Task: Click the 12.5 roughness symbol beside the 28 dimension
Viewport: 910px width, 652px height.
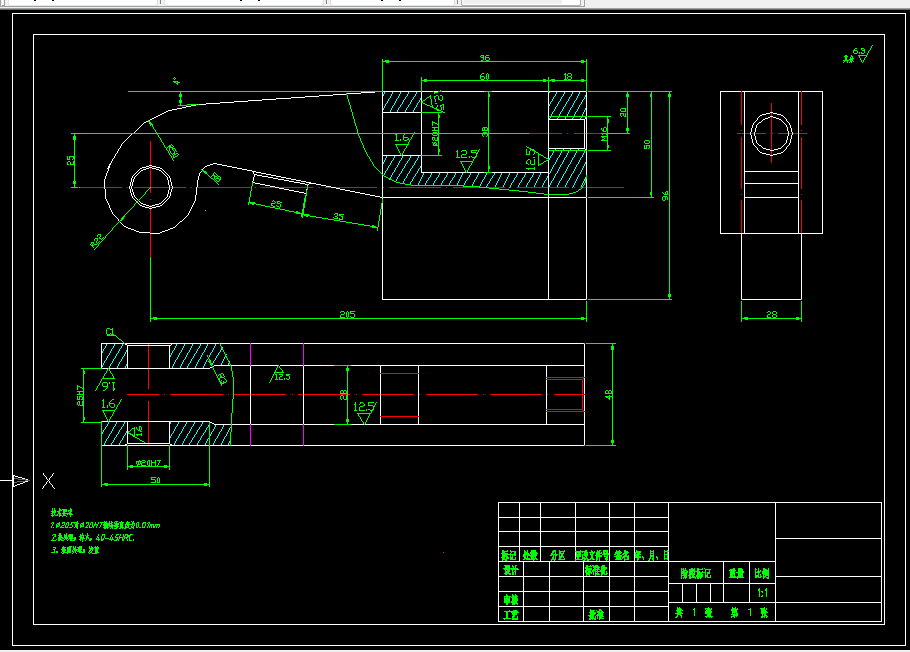Action: [364, 412]
